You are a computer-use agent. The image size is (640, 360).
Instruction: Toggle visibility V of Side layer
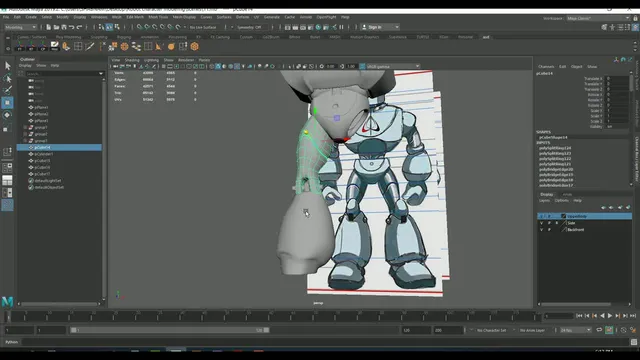tap(542, 223)
